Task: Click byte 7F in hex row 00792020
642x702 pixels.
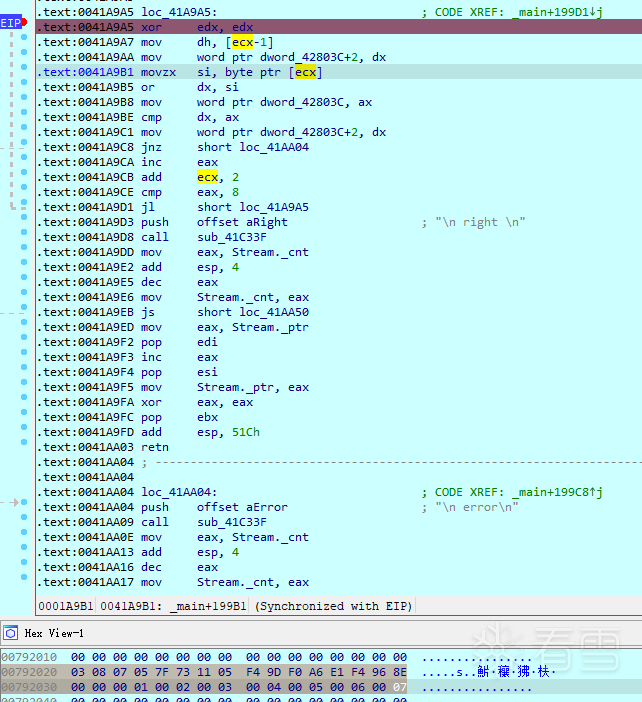Action: (162, 672)
